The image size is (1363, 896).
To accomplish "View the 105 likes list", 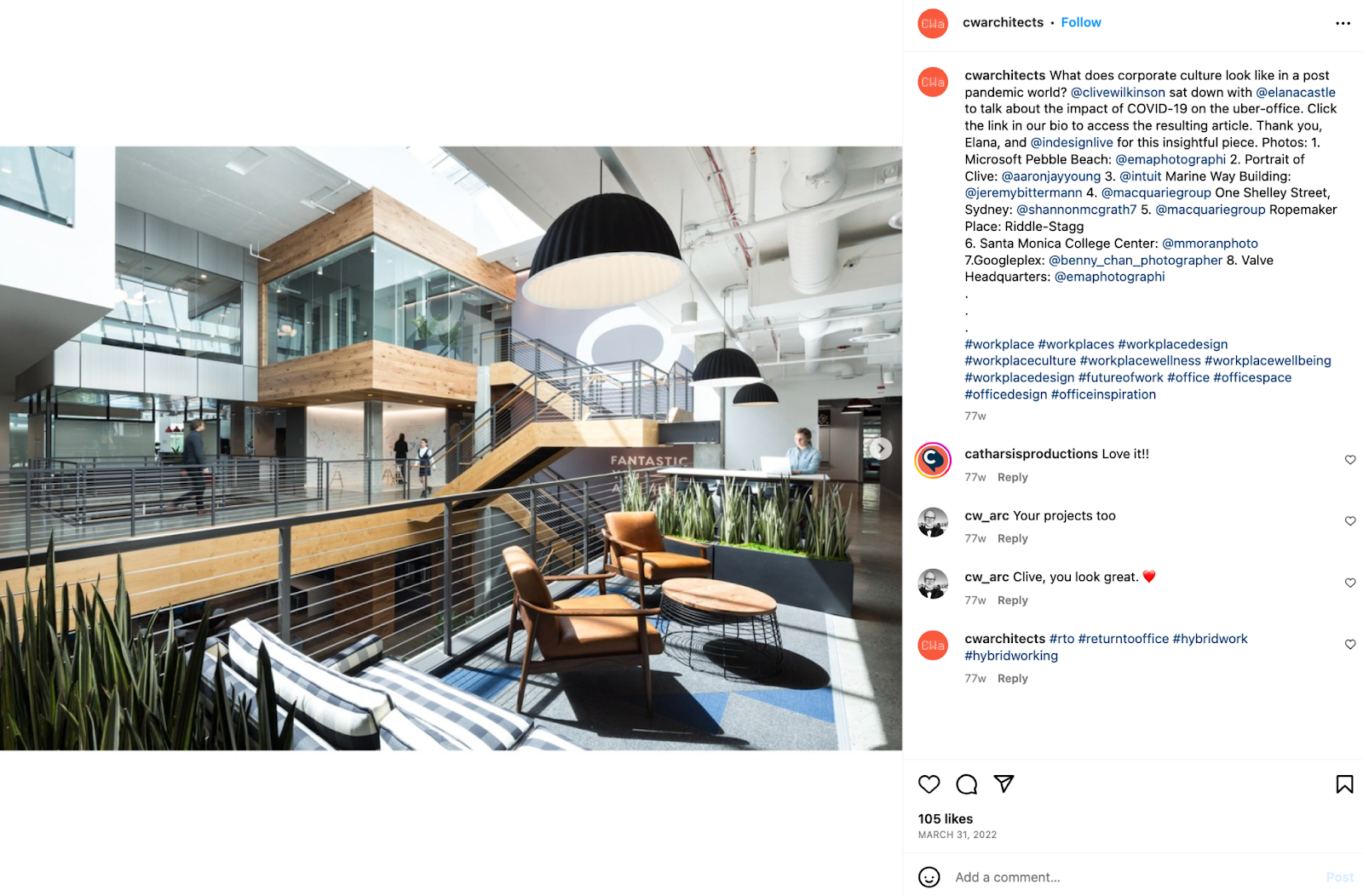I will click(x=945, y=818).
